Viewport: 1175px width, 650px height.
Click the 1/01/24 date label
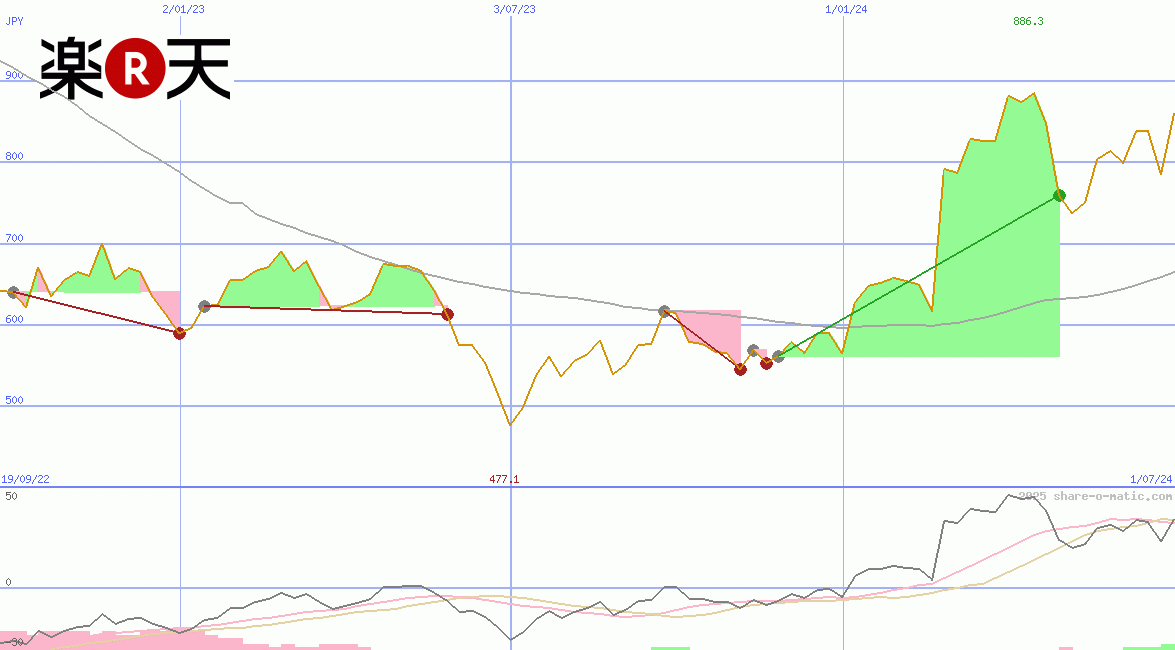coord(846,9)
